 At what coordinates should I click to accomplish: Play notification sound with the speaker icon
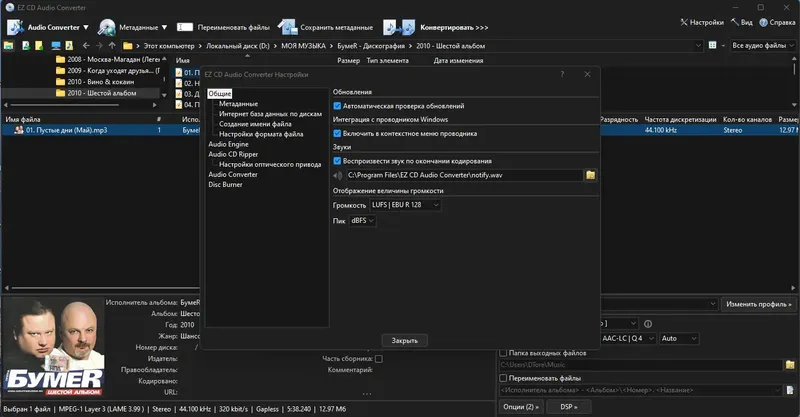point(338,176)
